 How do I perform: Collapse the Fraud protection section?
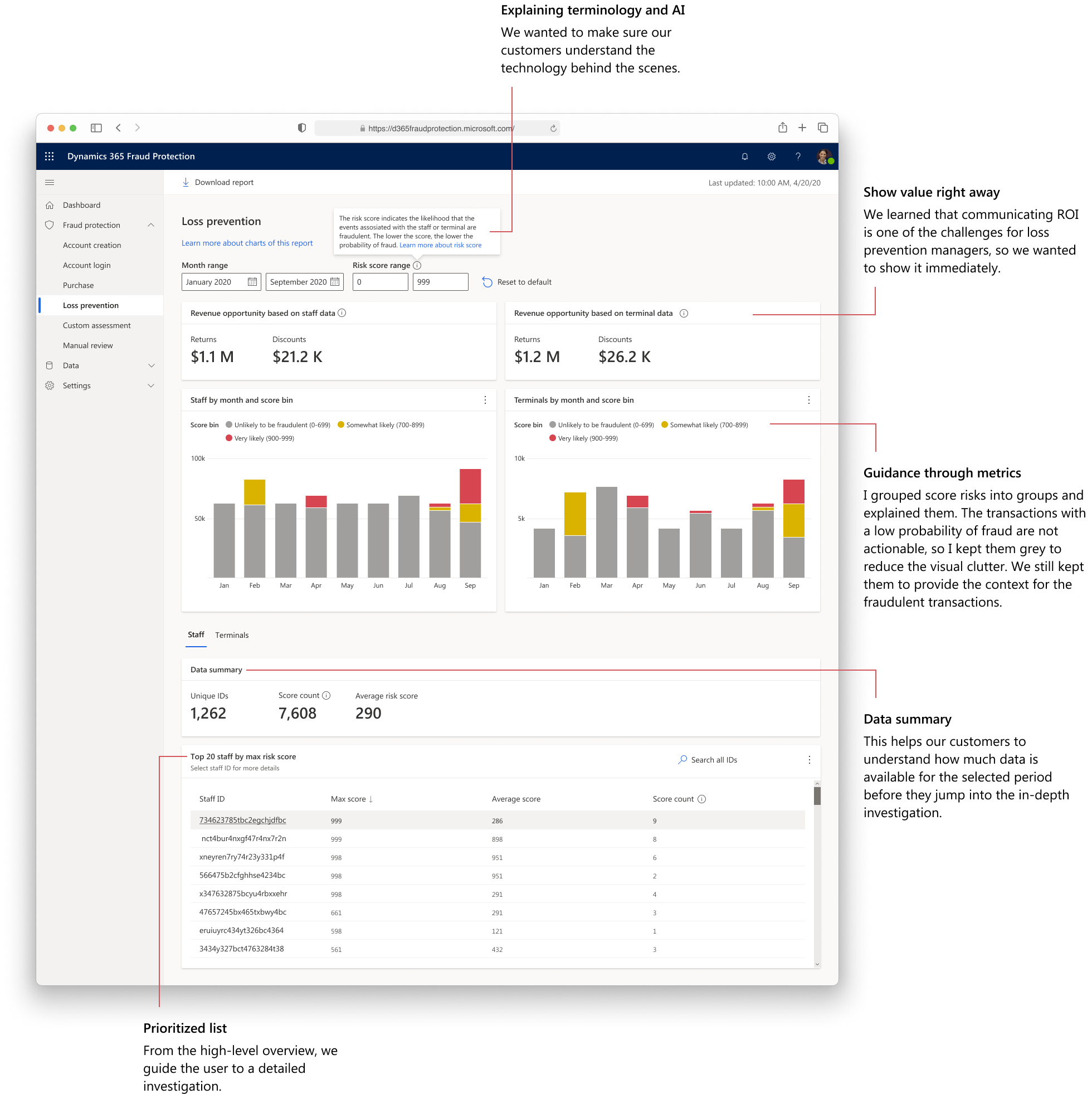coord(150,226)
